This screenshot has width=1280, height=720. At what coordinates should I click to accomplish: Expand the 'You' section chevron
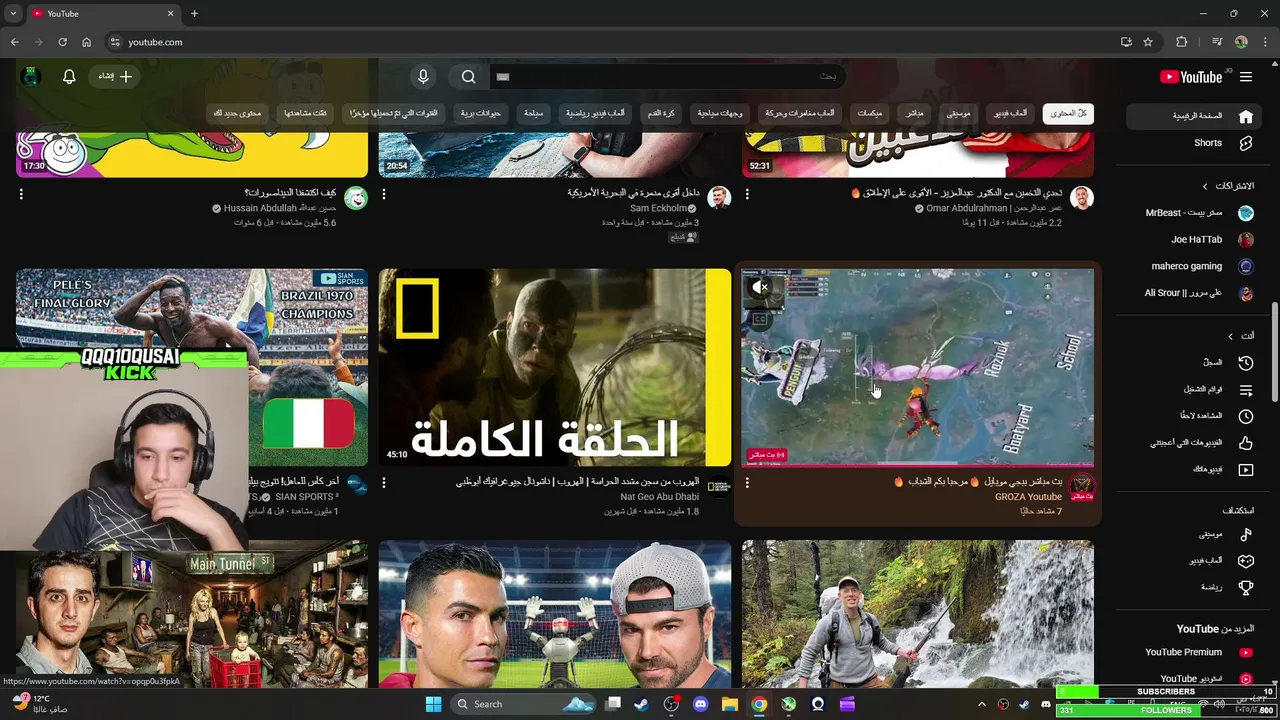pyautogui.click(x=1230, y=336)
